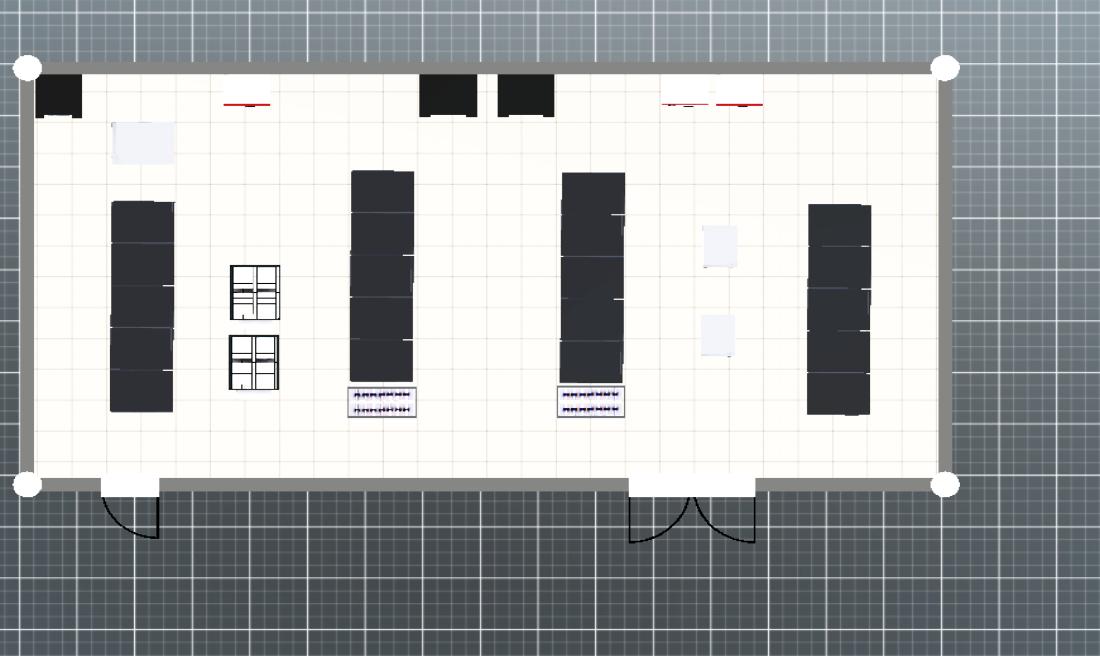Image resolution: width=1100 pixels, height=656 pixels.
Task: Pick the patterned rack below third dark column
Action: (x=591, y=402)
